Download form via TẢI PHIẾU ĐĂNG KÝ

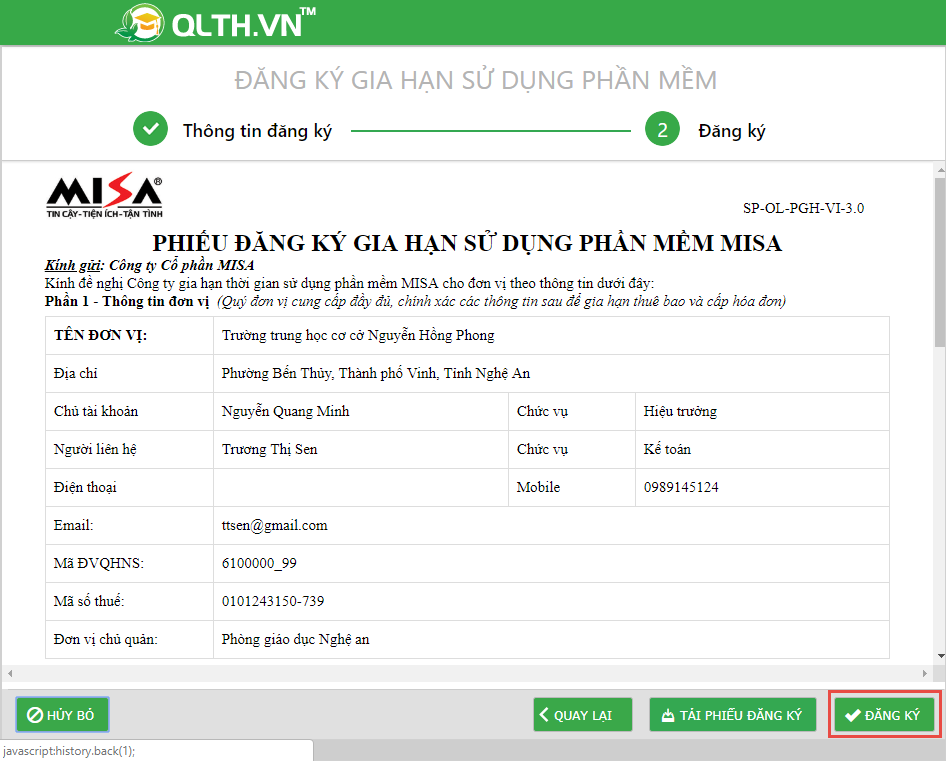tap(732, 715)
